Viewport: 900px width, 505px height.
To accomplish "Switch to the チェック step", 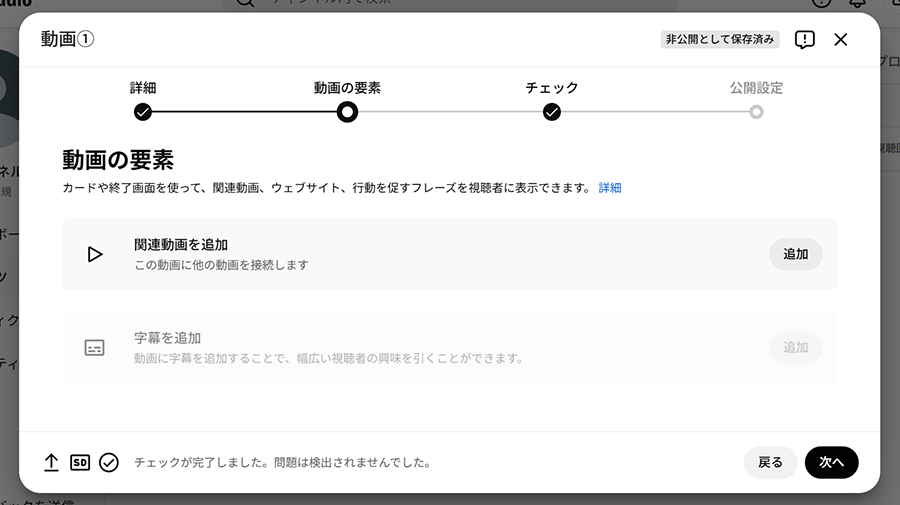I will (x=552, y=111).
